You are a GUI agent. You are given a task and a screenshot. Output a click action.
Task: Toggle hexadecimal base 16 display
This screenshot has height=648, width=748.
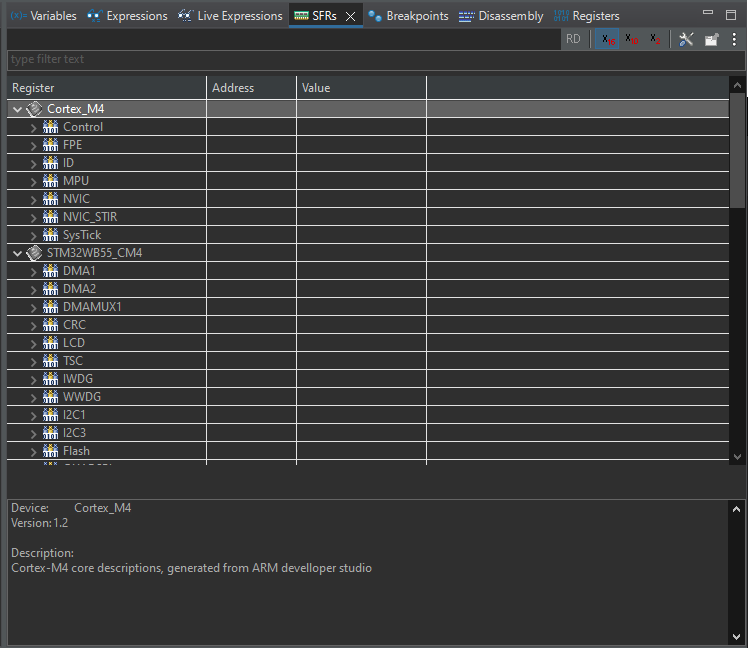point(607,39)
